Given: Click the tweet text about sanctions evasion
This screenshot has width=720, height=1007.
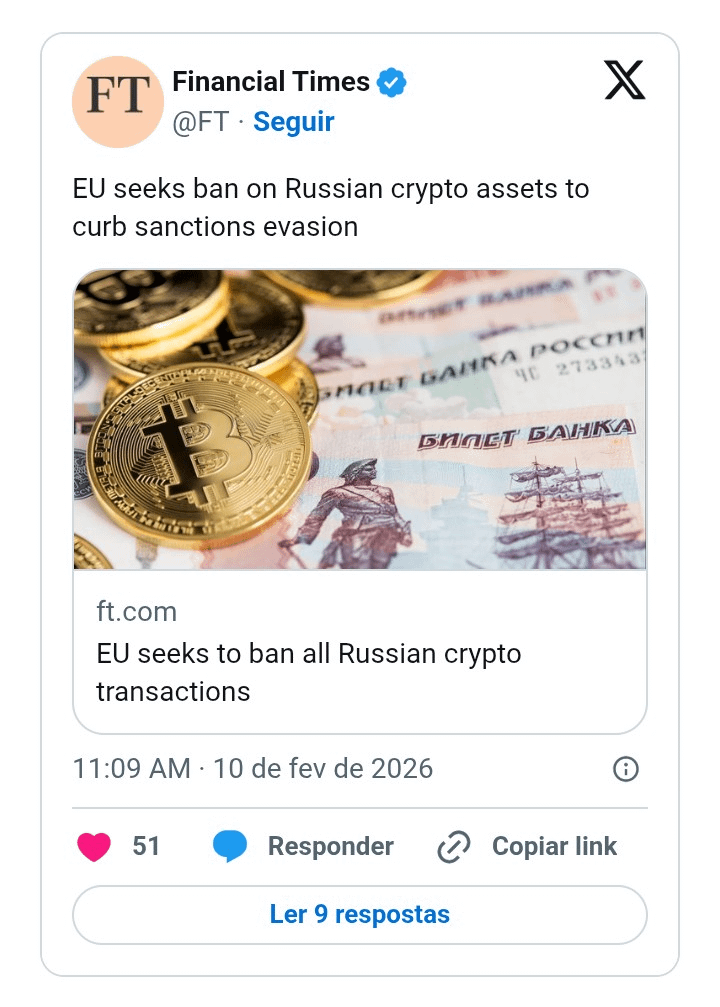Looking at the screenshot, I should [331, 207].
